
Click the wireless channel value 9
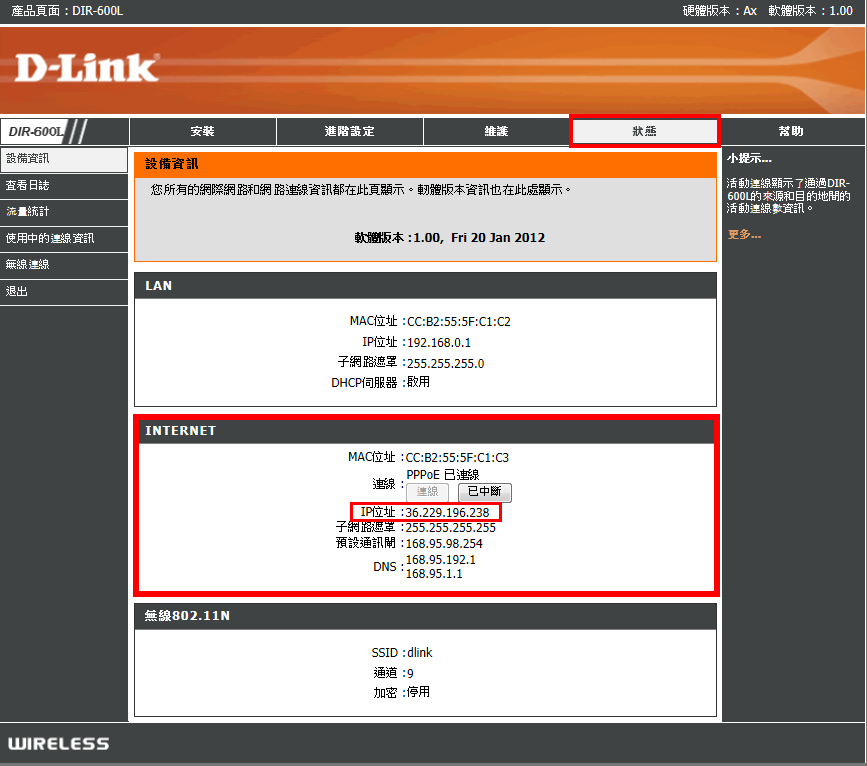410,674
